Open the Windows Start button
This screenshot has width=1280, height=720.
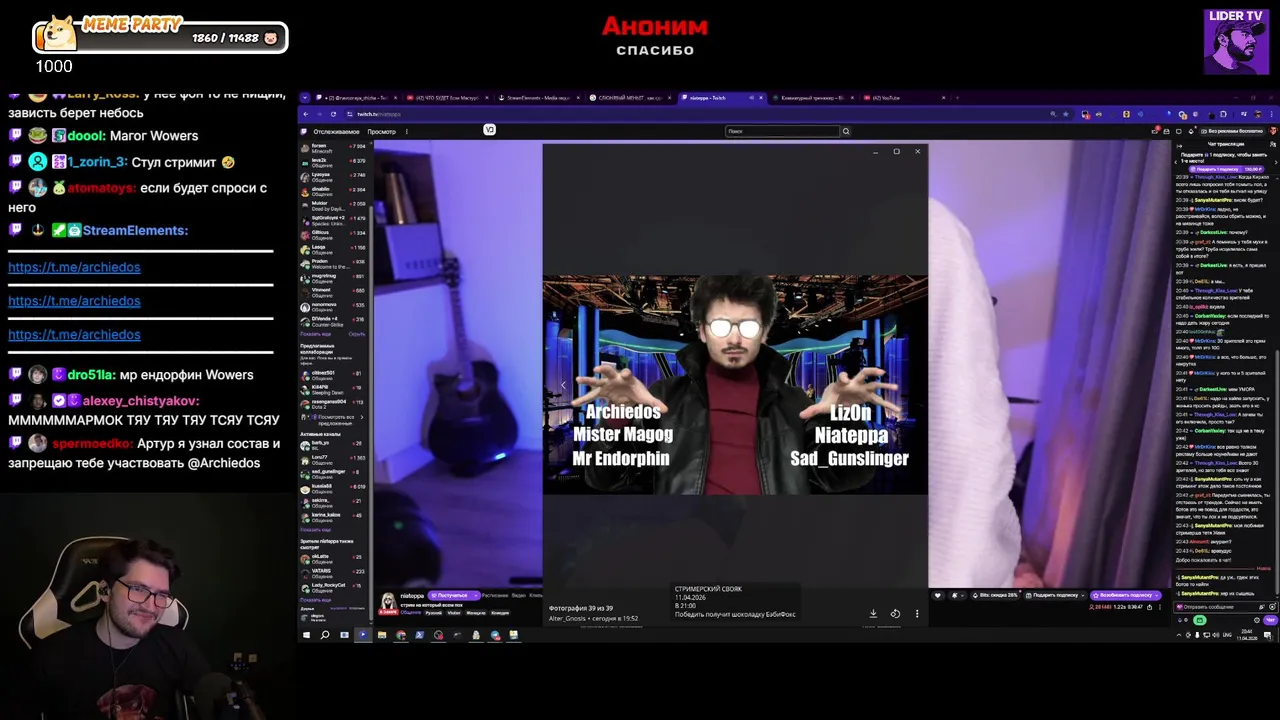point(306,635)
